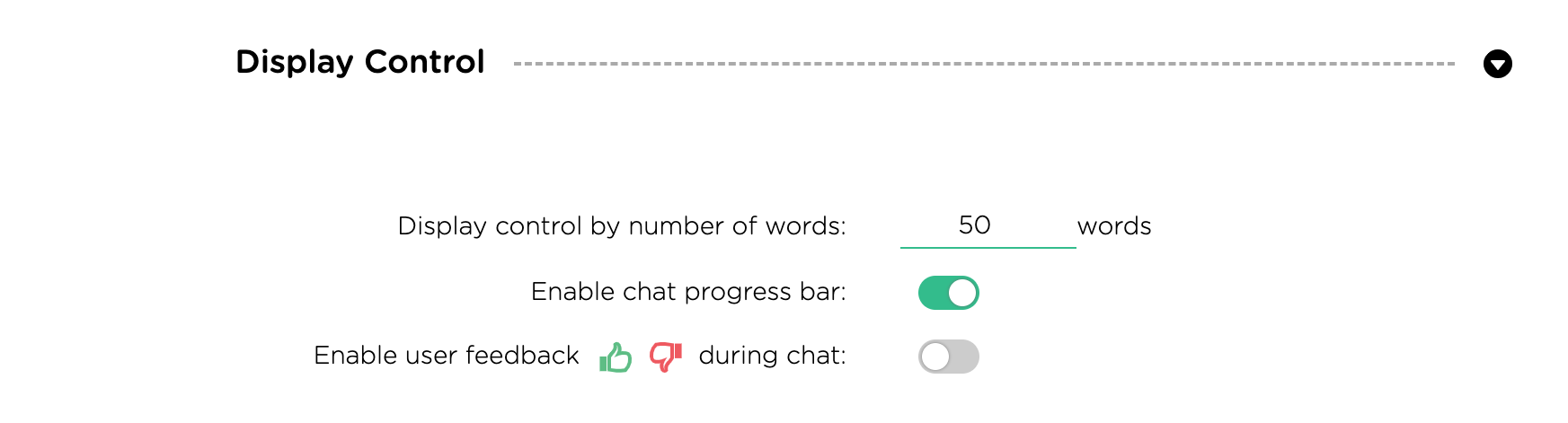Click the gray track of the feedback switch

coord(965,357)
